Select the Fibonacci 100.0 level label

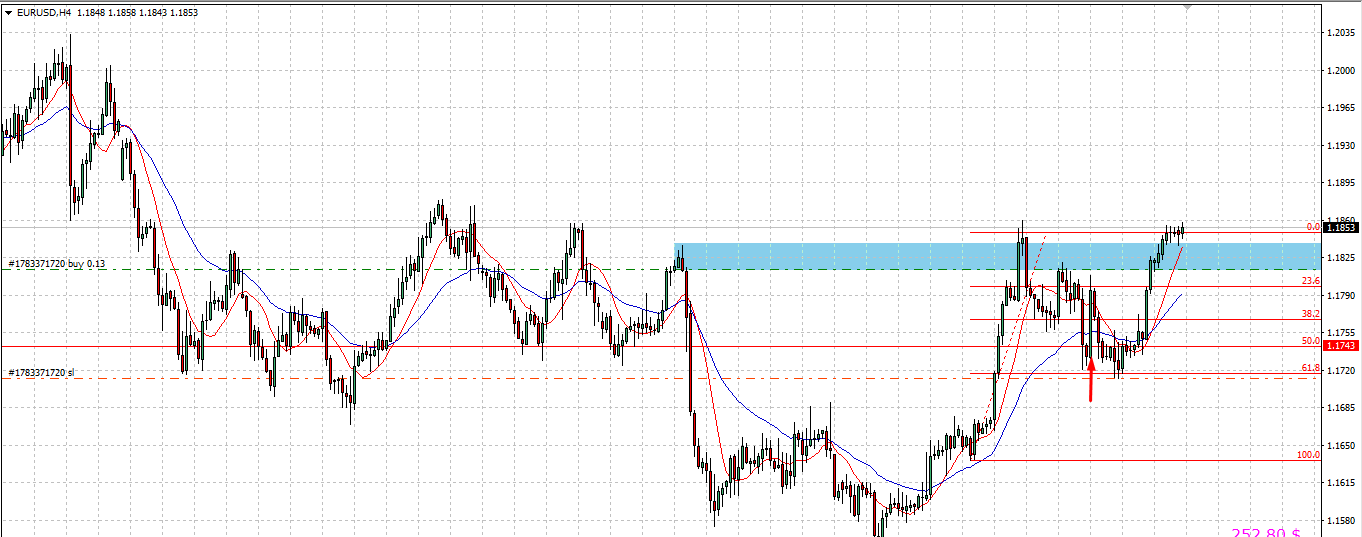pyautogui.click(x=1309, y=455)
